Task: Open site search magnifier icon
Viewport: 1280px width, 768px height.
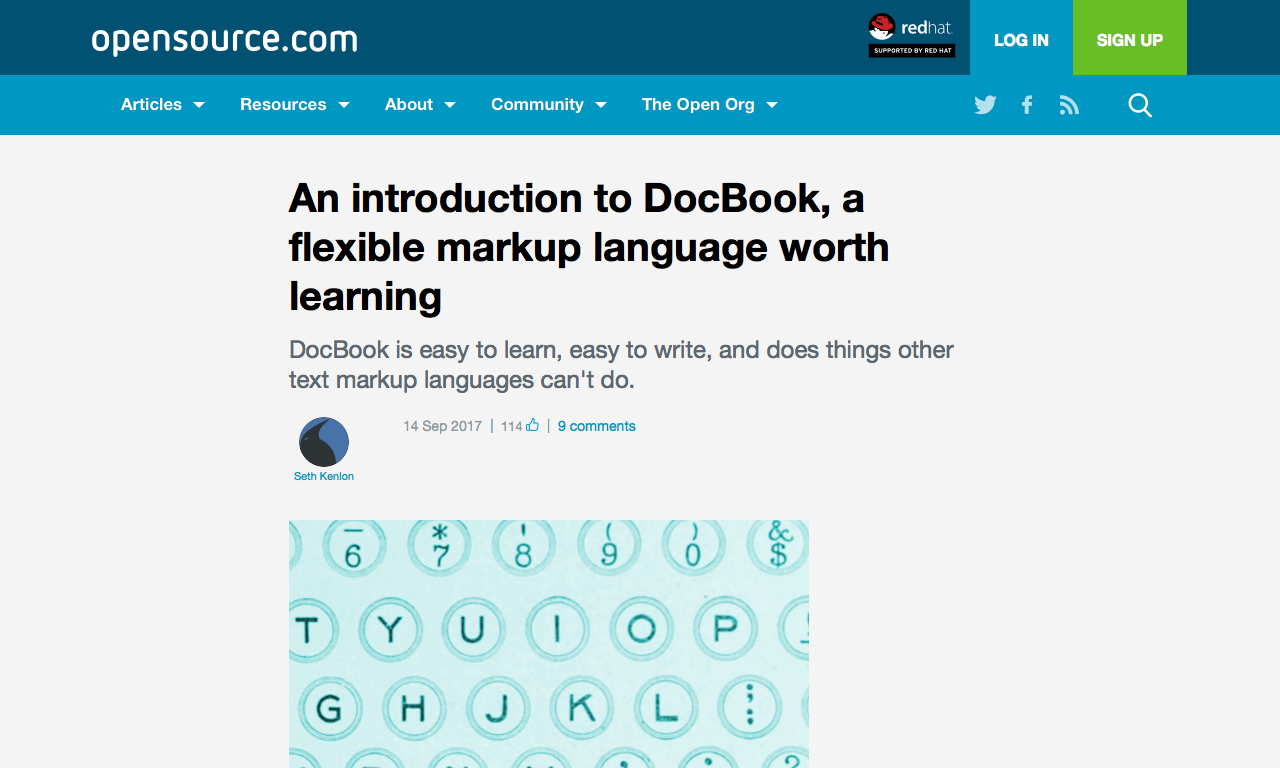Action: (x=1140, y=105)
